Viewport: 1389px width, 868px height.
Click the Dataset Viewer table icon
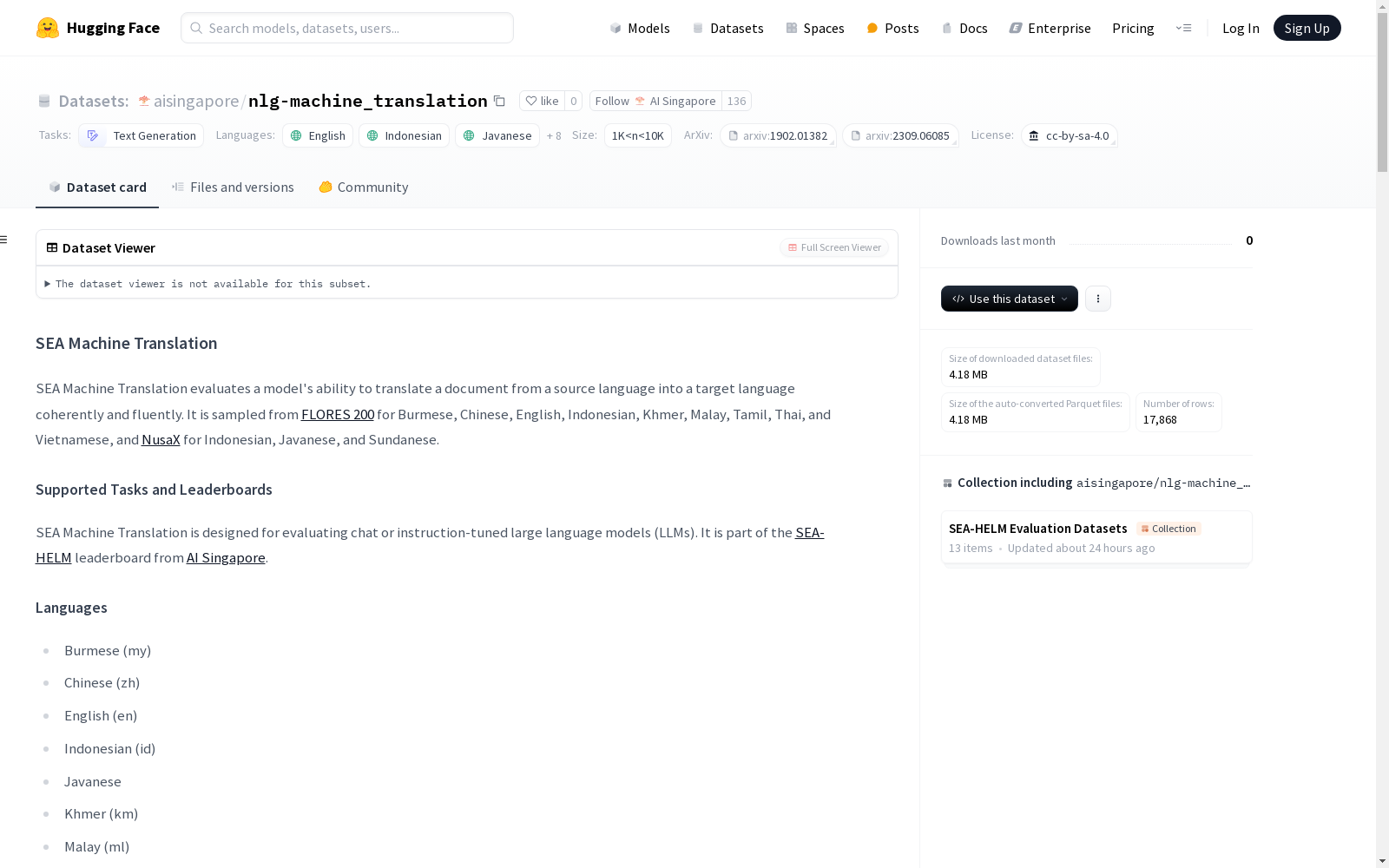52,247
